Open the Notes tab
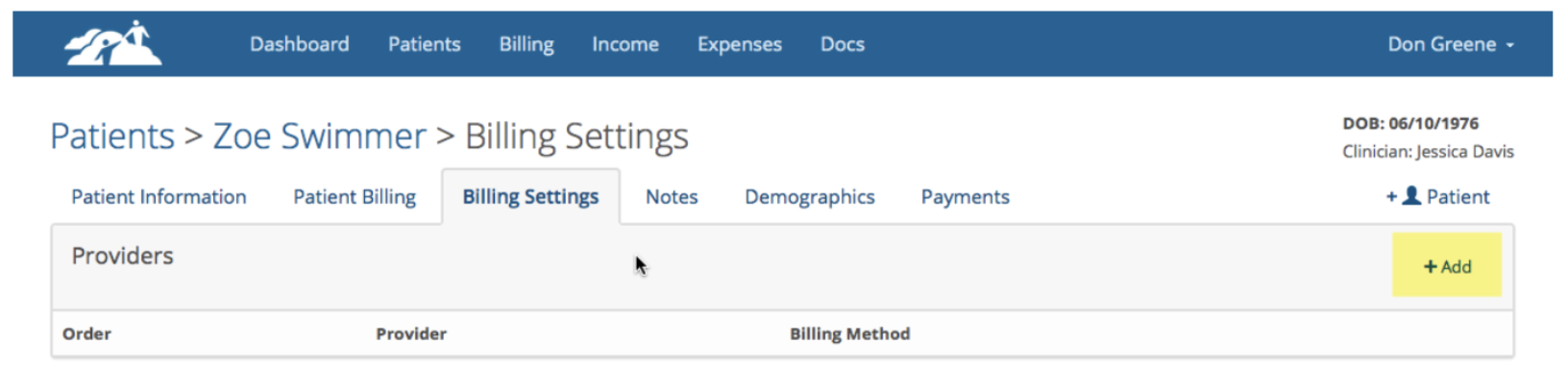The width and height of the screenshot is (1568, 369). click(672, 197)
